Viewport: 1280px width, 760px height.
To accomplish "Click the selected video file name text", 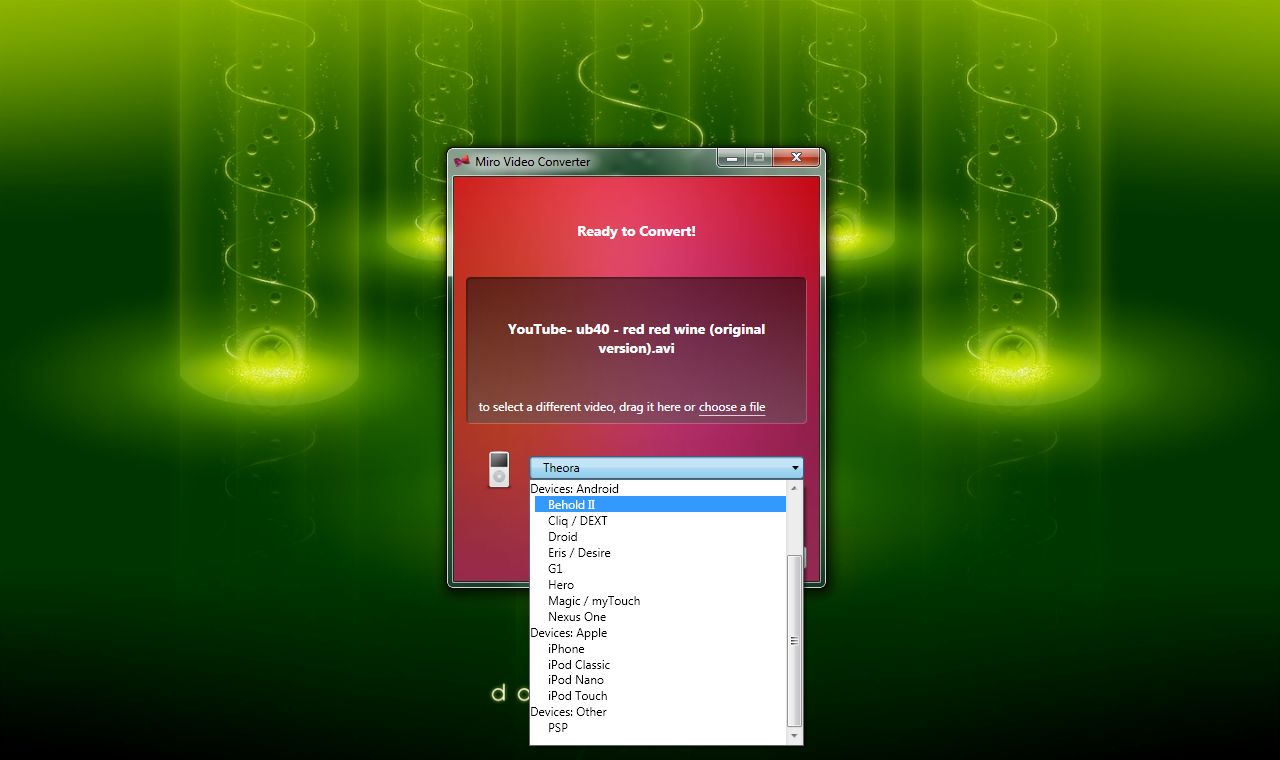I will [636, 339].
